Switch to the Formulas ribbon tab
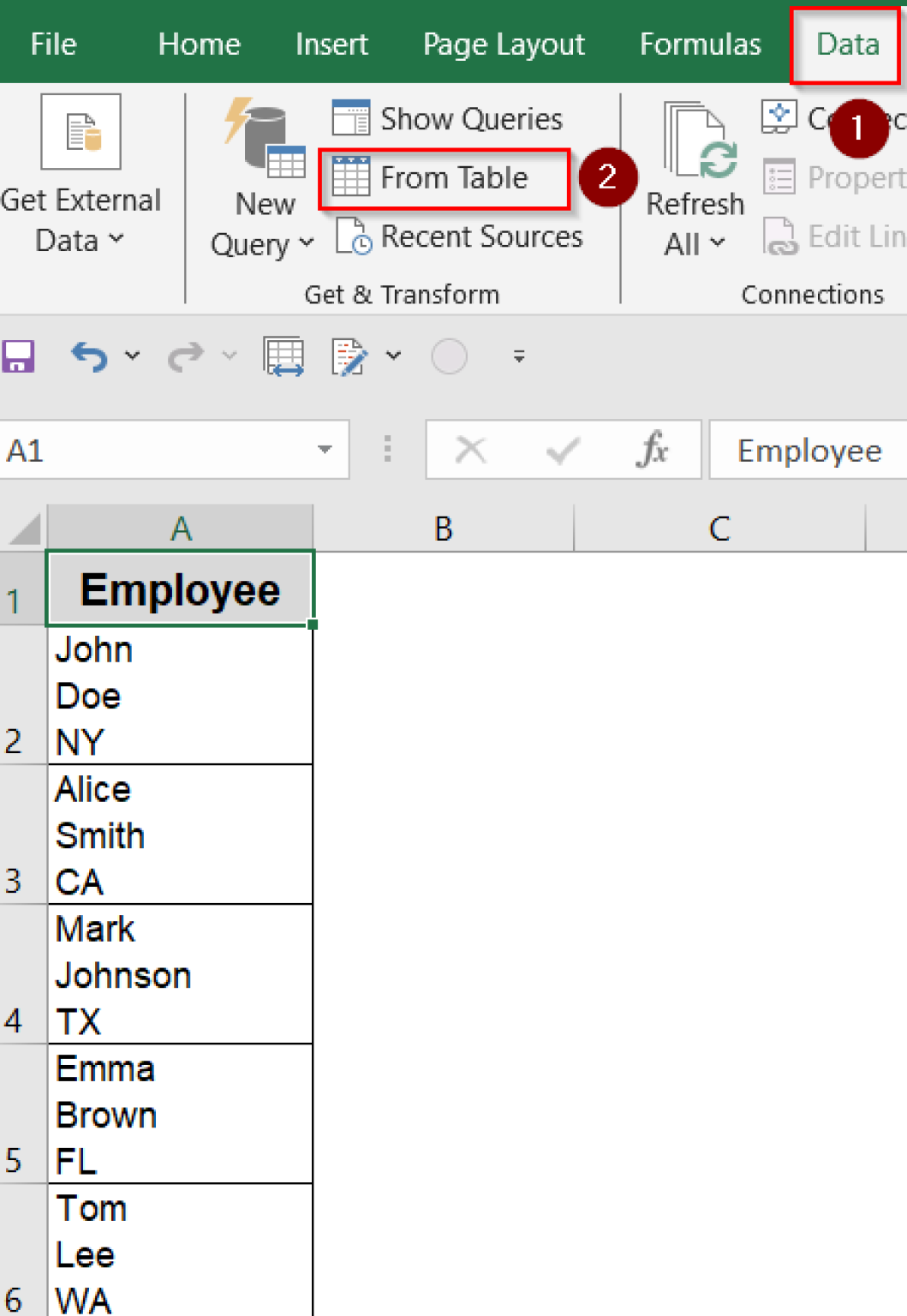Image resolution: width=907 pixels, height=1316 pixels. (700, 44)
